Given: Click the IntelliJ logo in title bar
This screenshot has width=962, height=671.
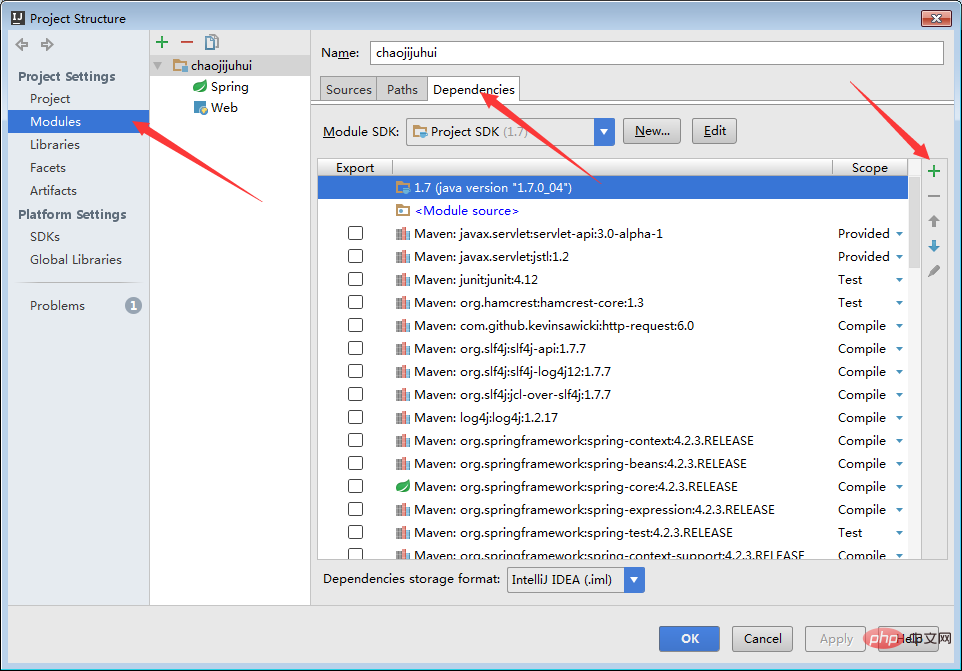Looking at the screenshot, I should tap(18, 18).
